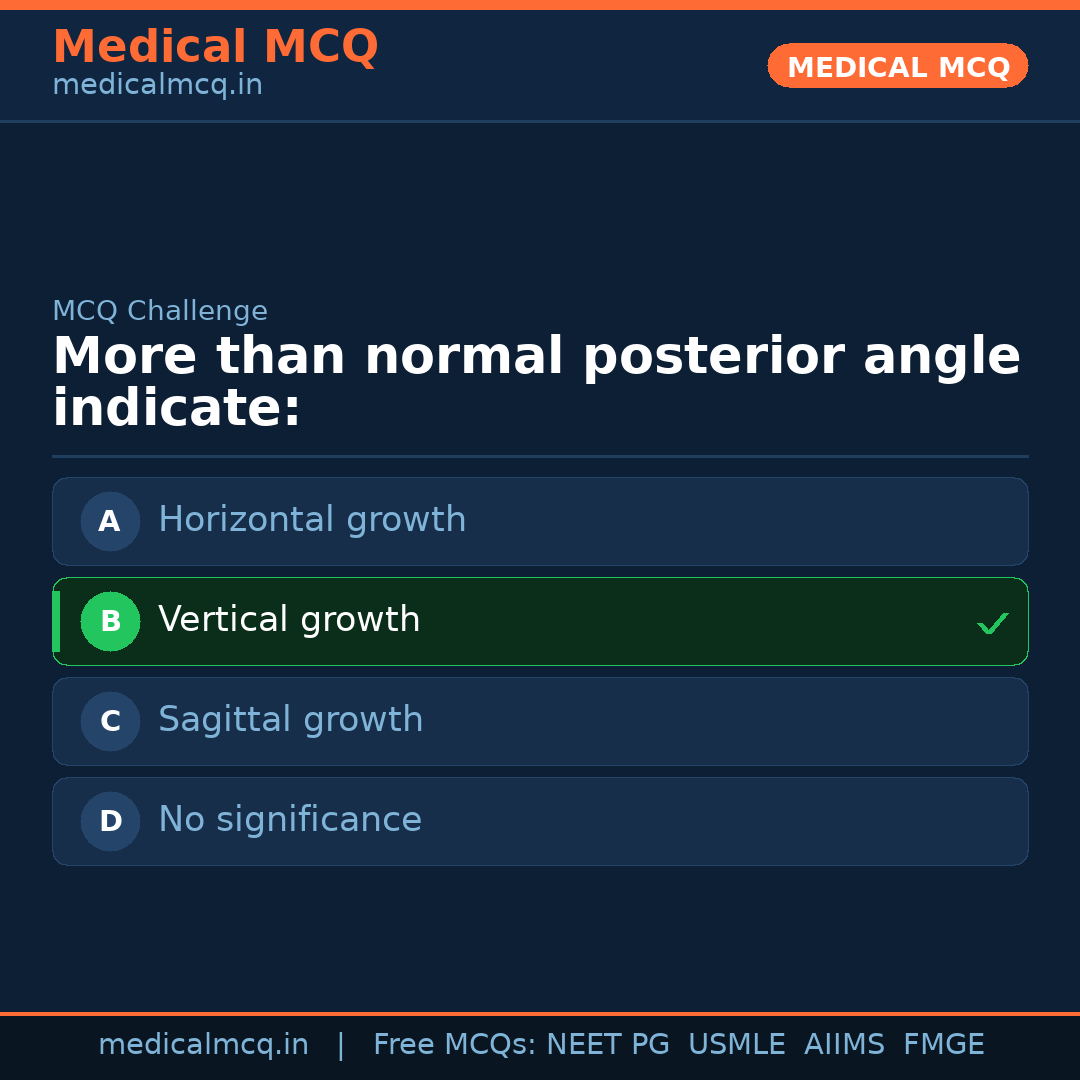This screenshot has height=1080, width=1080.
Task: Click the letter A circle icon
Action: pos(110,521)
